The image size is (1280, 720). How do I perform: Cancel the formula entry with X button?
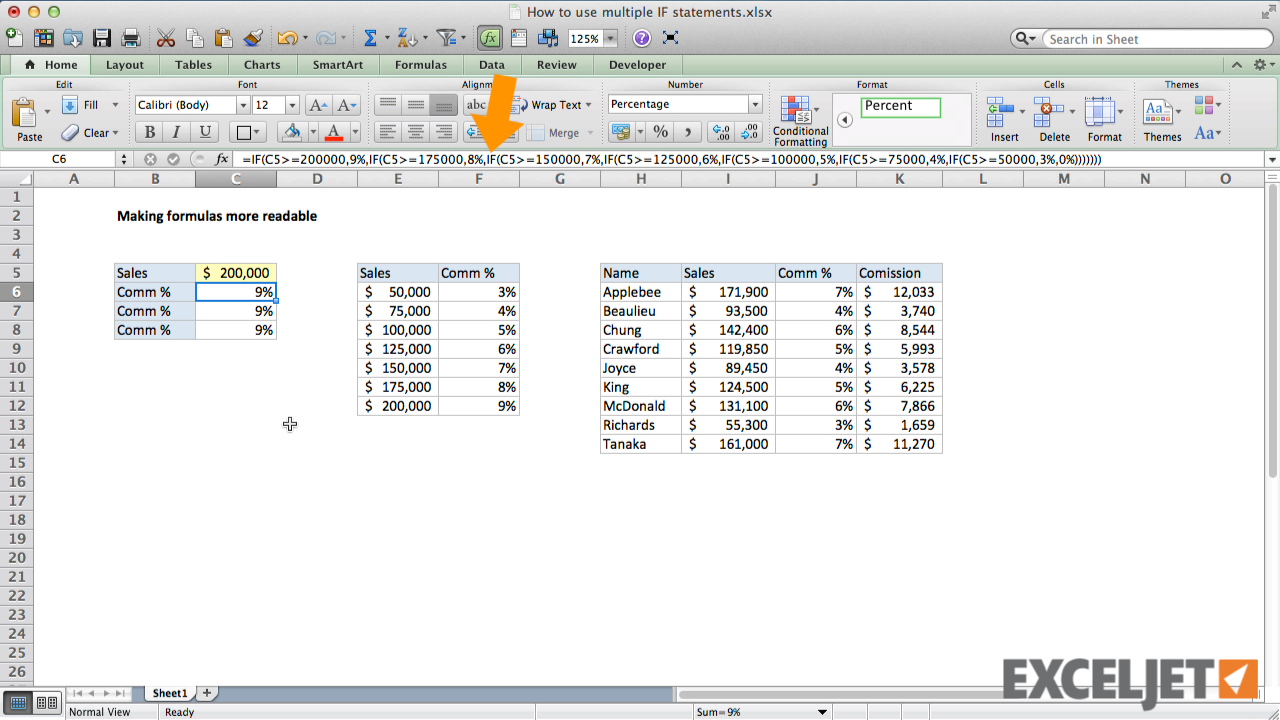(x=150, y=159)
